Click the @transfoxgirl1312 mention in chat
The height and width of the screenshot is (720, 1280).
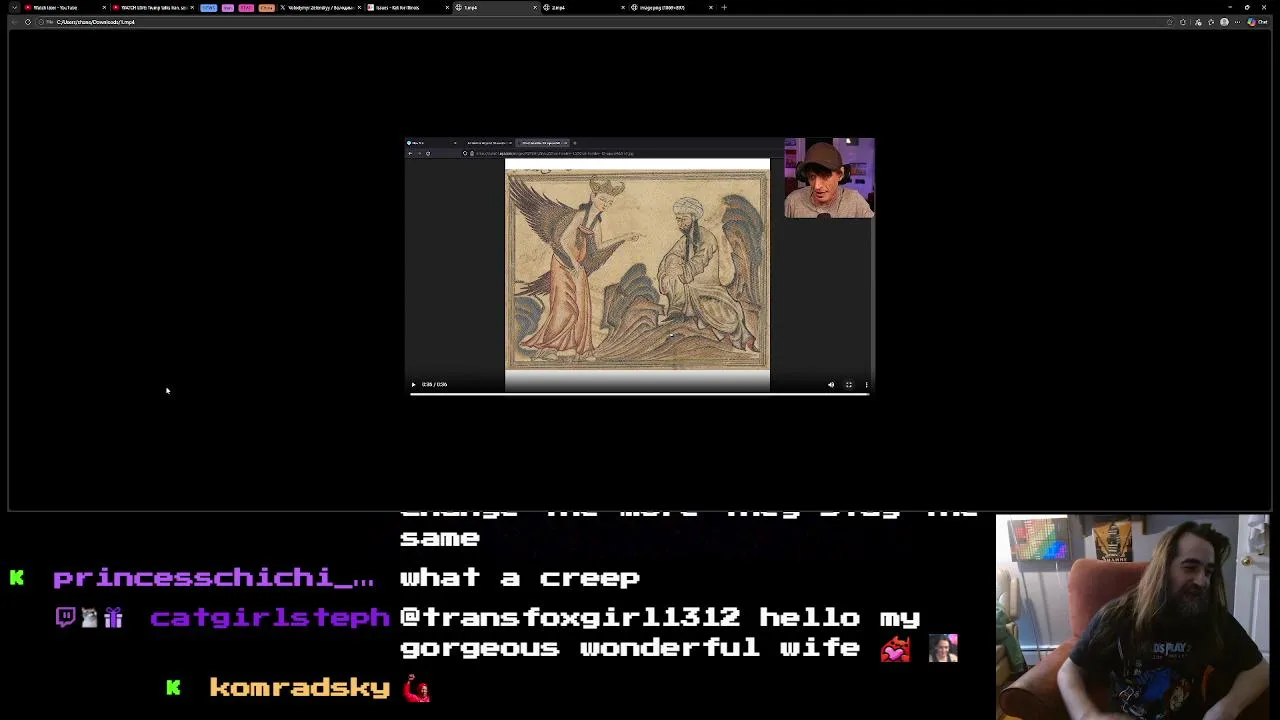[570, 617]
